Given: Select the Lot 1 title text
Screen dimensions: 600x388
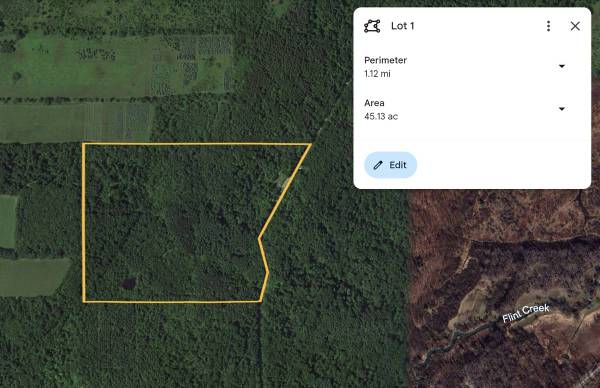Looking at the screenshot, I should 402,26.
